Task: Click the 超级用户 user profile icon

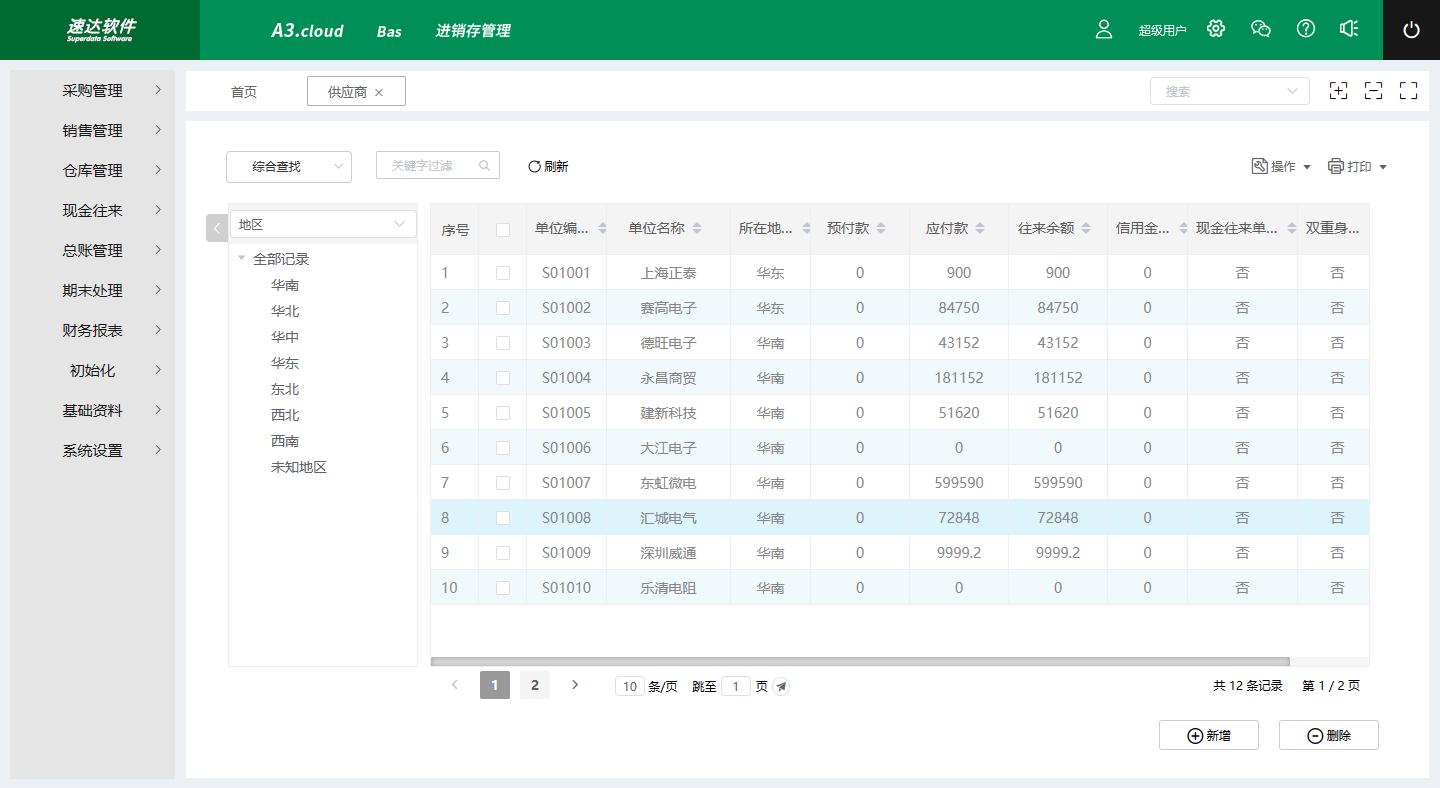Action: 1103,30
